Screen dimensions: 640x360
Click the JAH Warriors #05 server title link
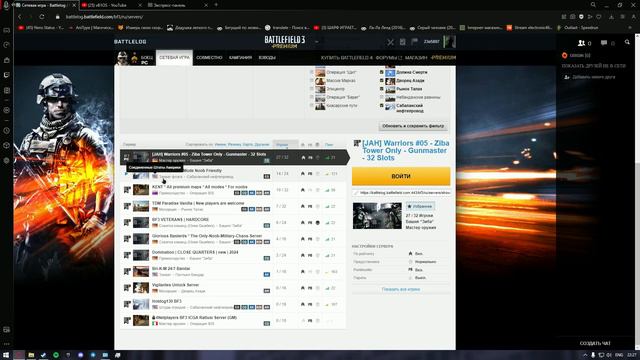point(405,151)
